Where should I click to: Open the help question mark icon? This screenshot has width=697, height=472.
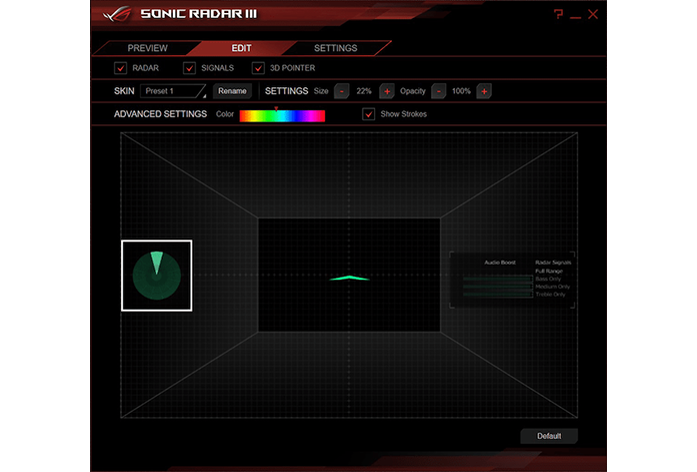558,14
